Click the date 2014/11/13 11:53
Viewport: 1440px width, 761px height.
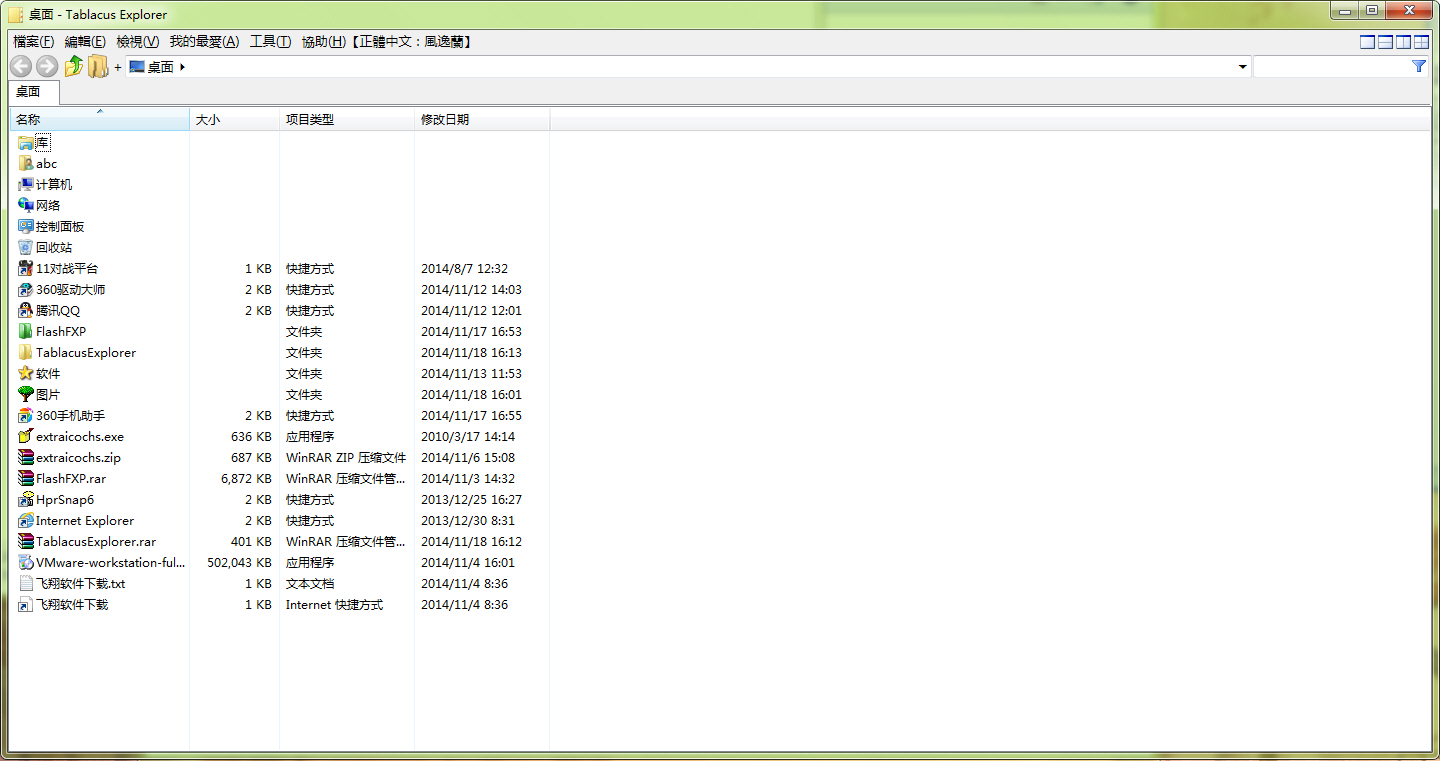coord(471,374)
